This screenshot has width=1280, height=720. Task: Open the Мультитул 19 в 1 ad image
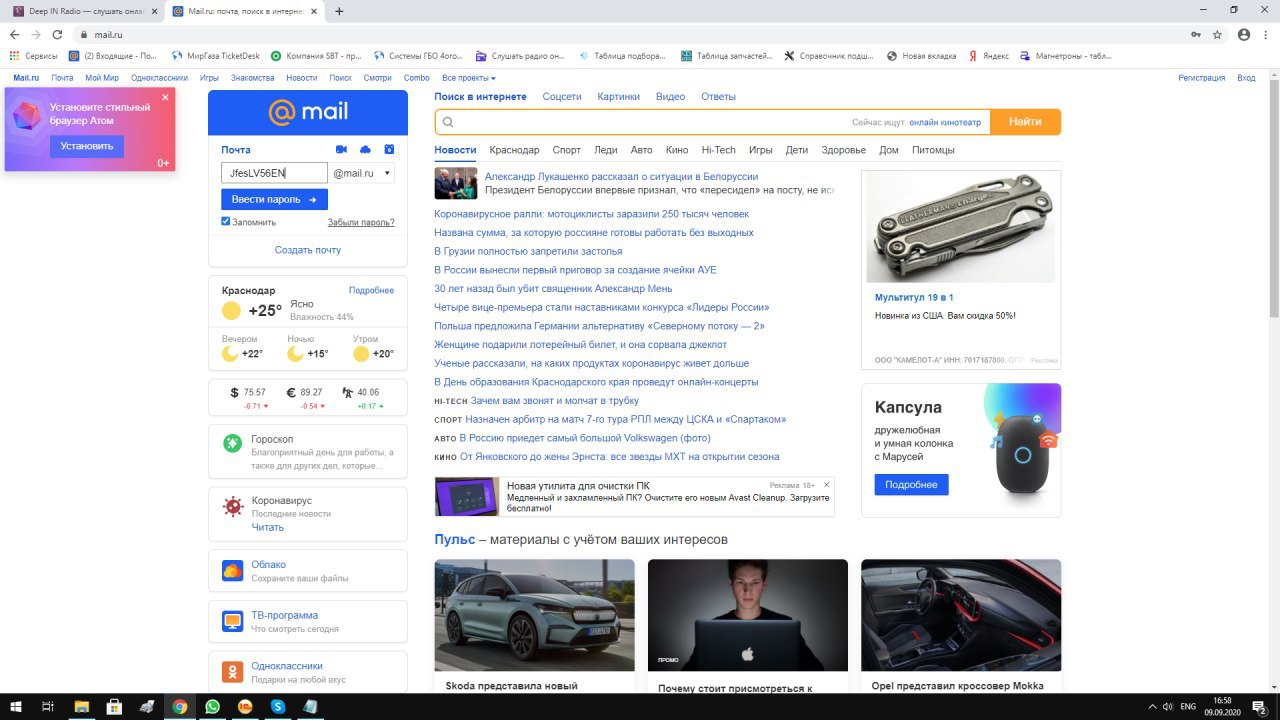[x=961, y=227]
